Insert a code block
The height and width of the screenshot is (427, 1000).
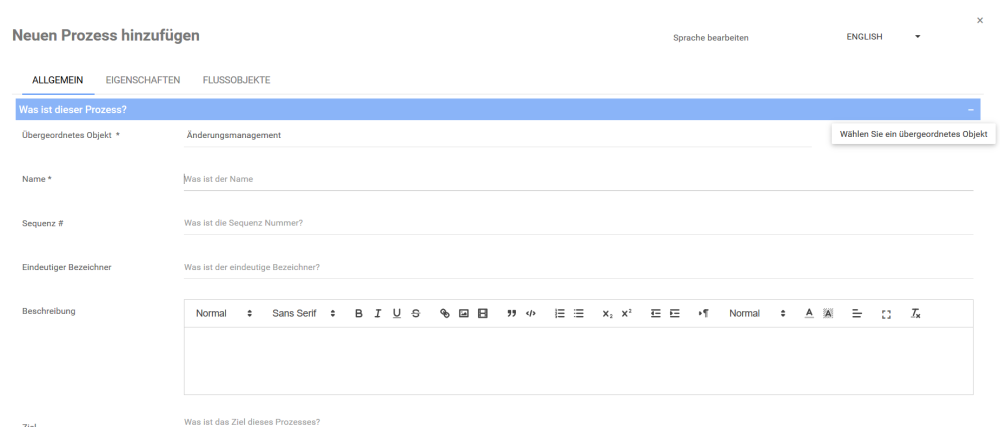pos(531,314)
